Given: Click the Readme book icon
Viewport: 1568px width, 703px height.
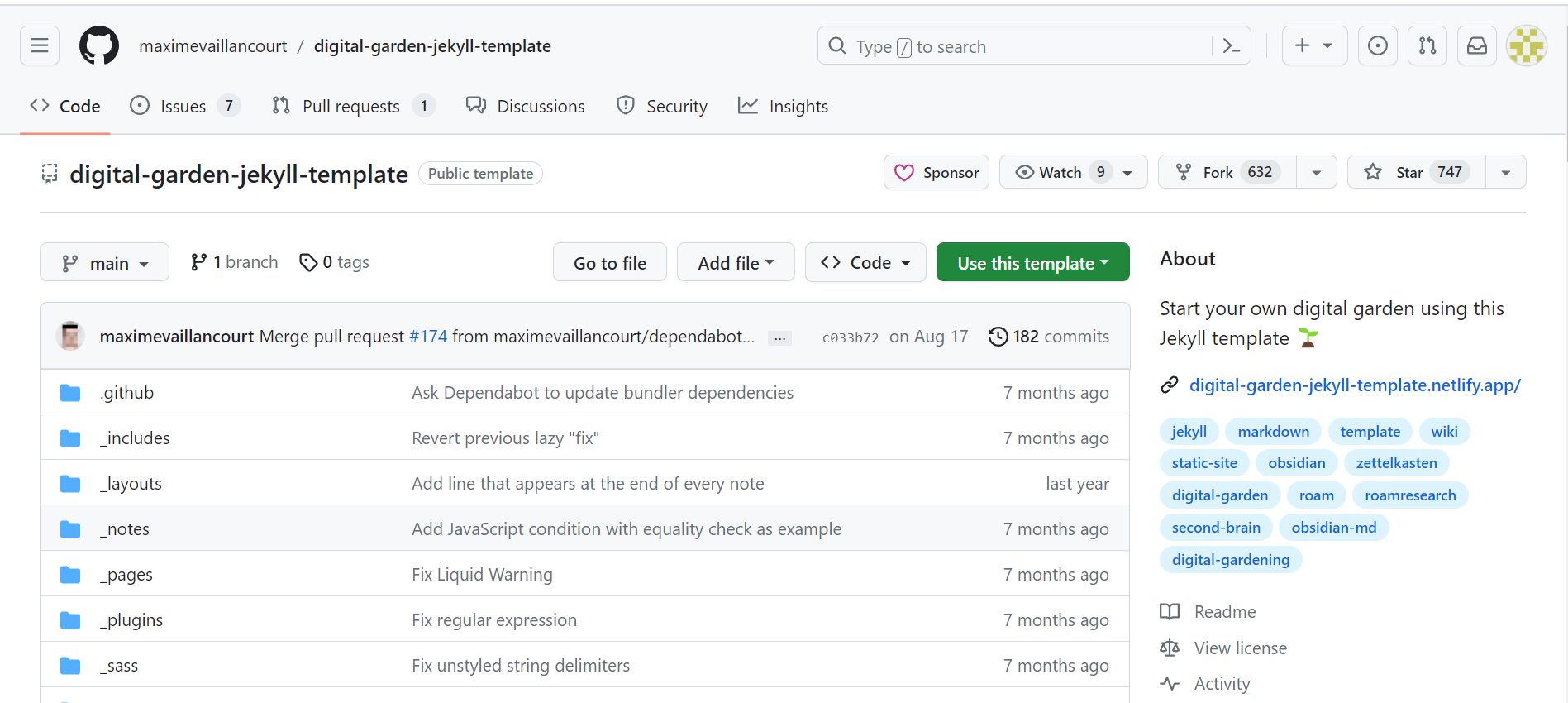Looking at the screenshot, I should click(1170, 612).
